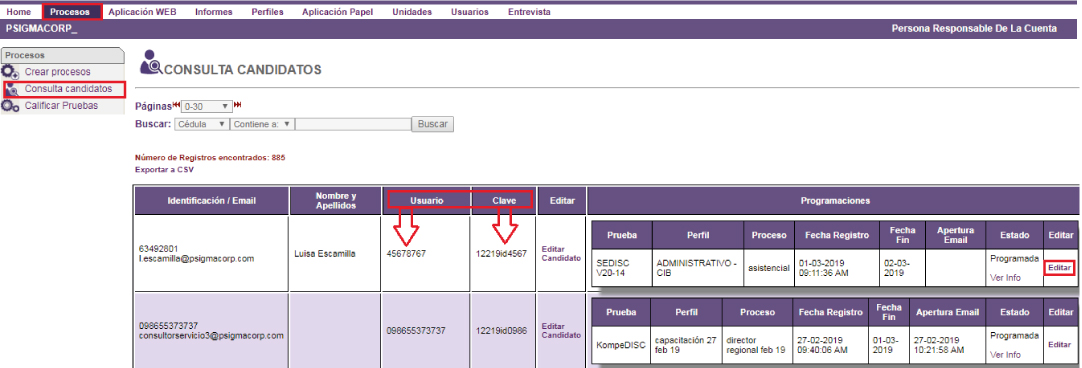Click the Consulta candidatos sidebar icon

[12, 90]
